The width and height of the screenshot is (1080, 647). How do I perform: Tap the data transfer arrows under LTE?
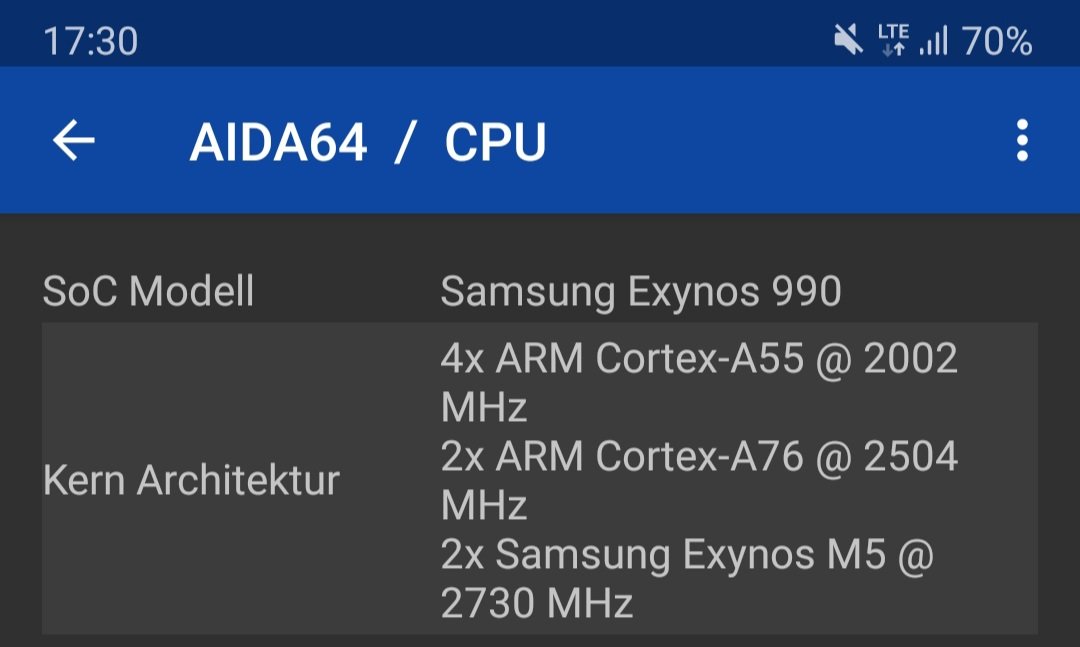coord(893,49)
